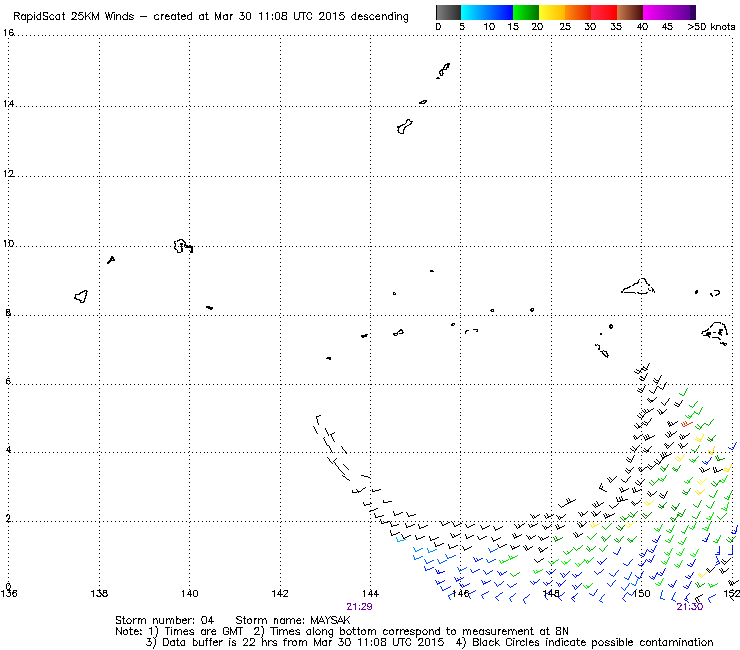The height and width of the screenshot is (650, 740).
Task: Click the 'Data buffer is 22 hrs' note
Action: click(220, 642)
